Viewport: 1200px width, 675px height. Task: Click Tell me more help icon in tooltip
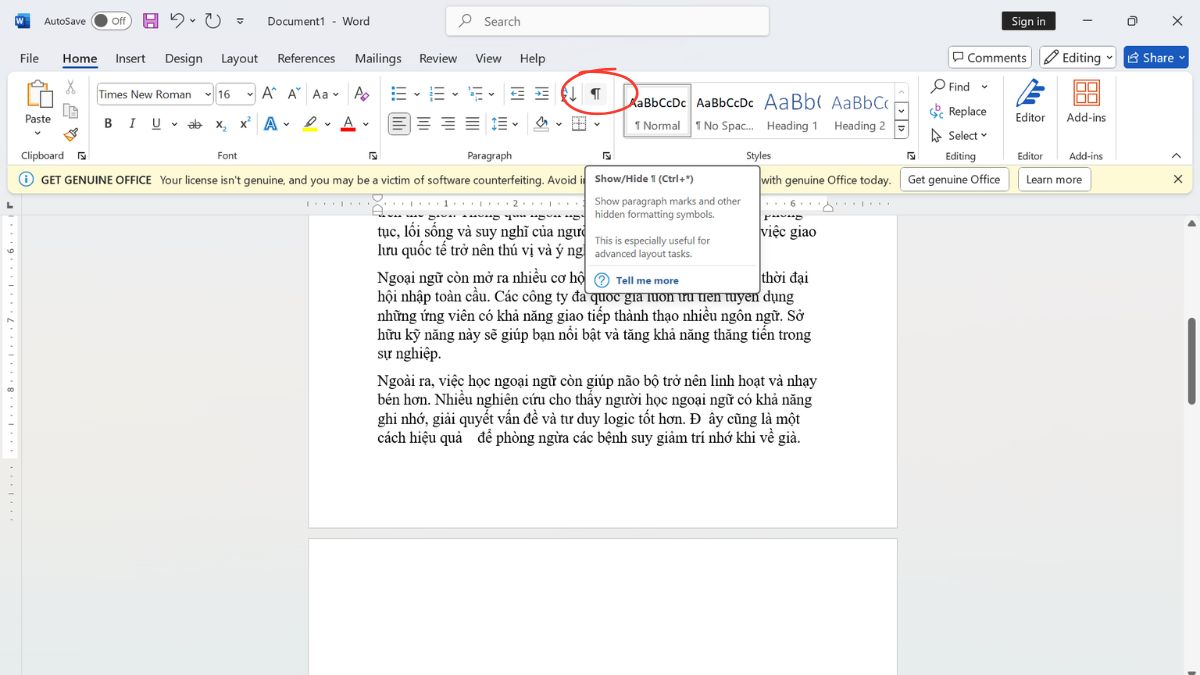click(602, 280)
